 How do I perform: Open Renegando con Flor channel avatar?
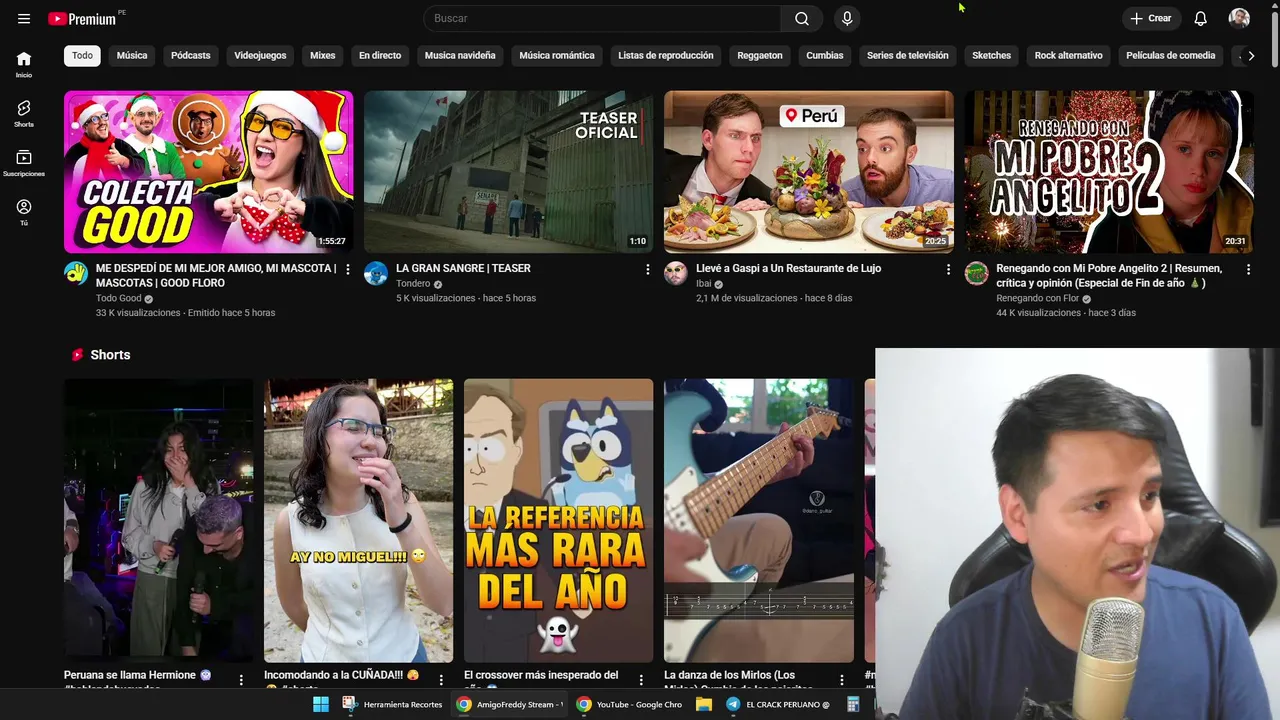977,273
